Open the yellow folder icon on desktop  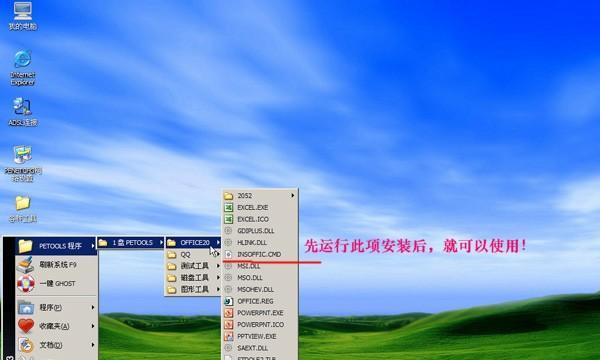[23, 209]
